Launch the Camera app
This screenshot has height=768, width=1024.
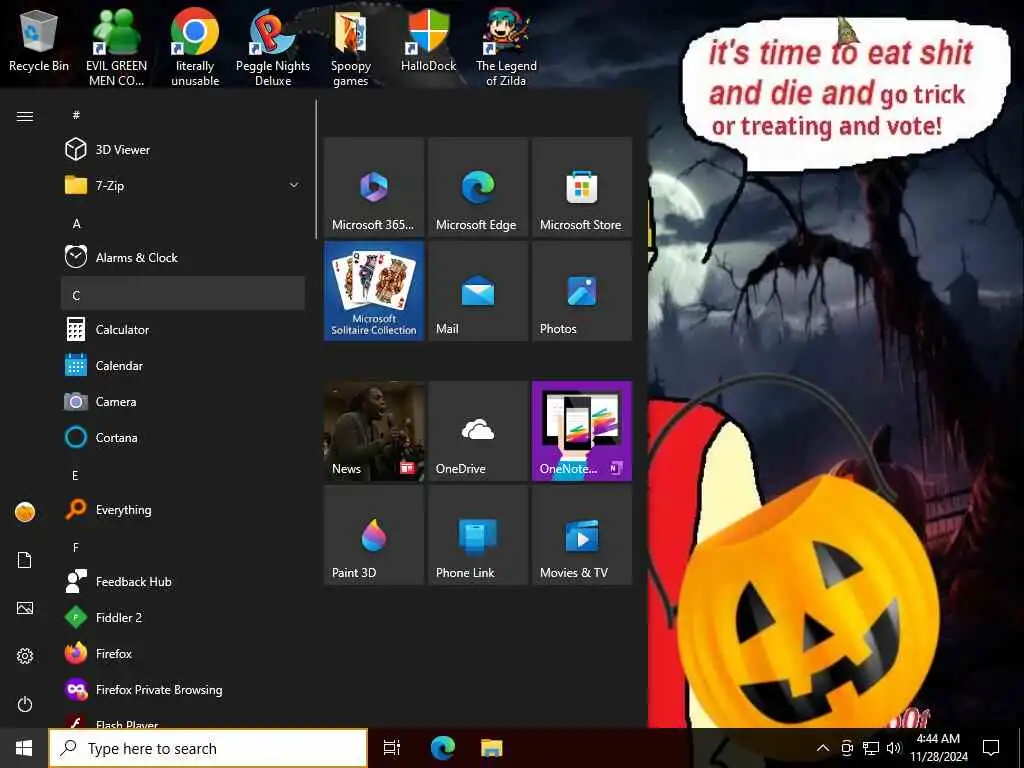pos(183,402)
